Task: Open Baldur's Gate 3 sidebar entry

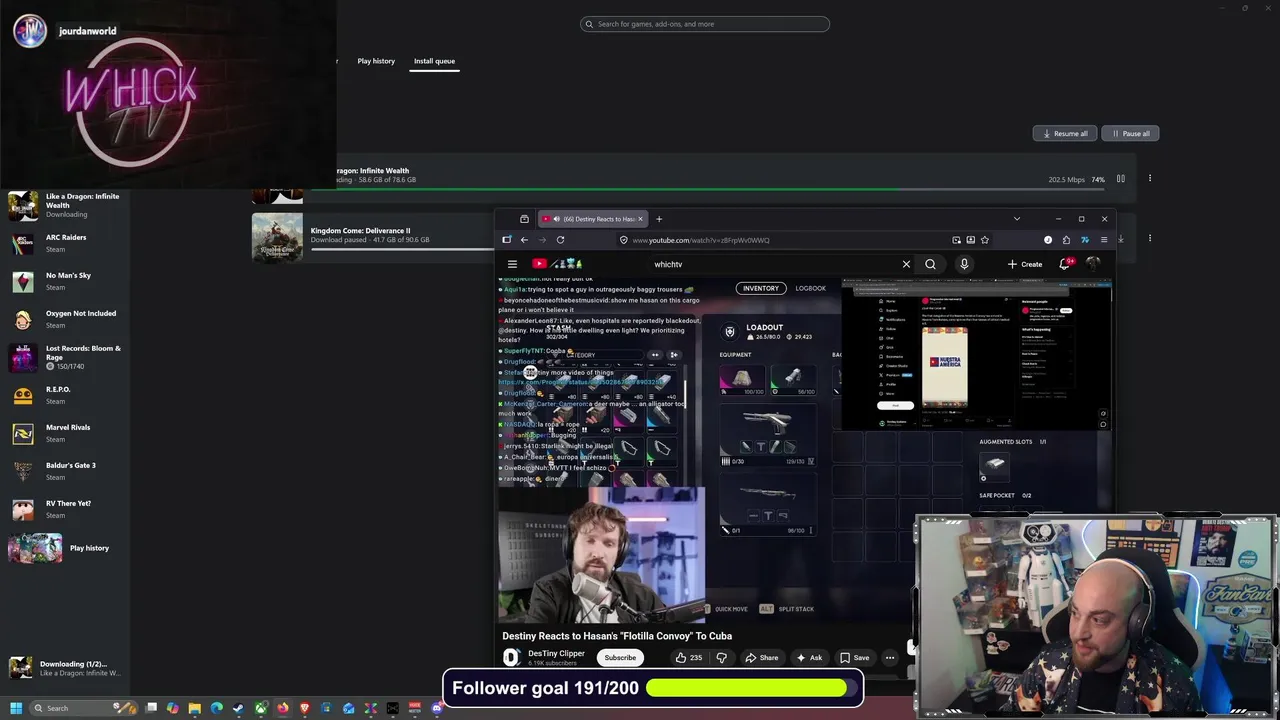Action: [65, 471]
